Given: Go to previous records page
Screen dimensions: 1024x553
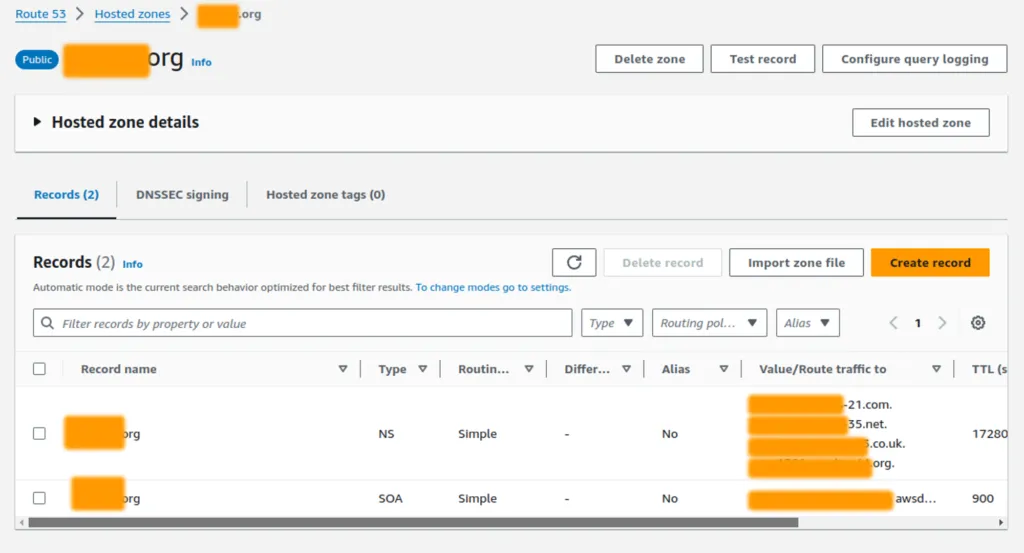Looking at the screenshot, I should click(893, 323).
